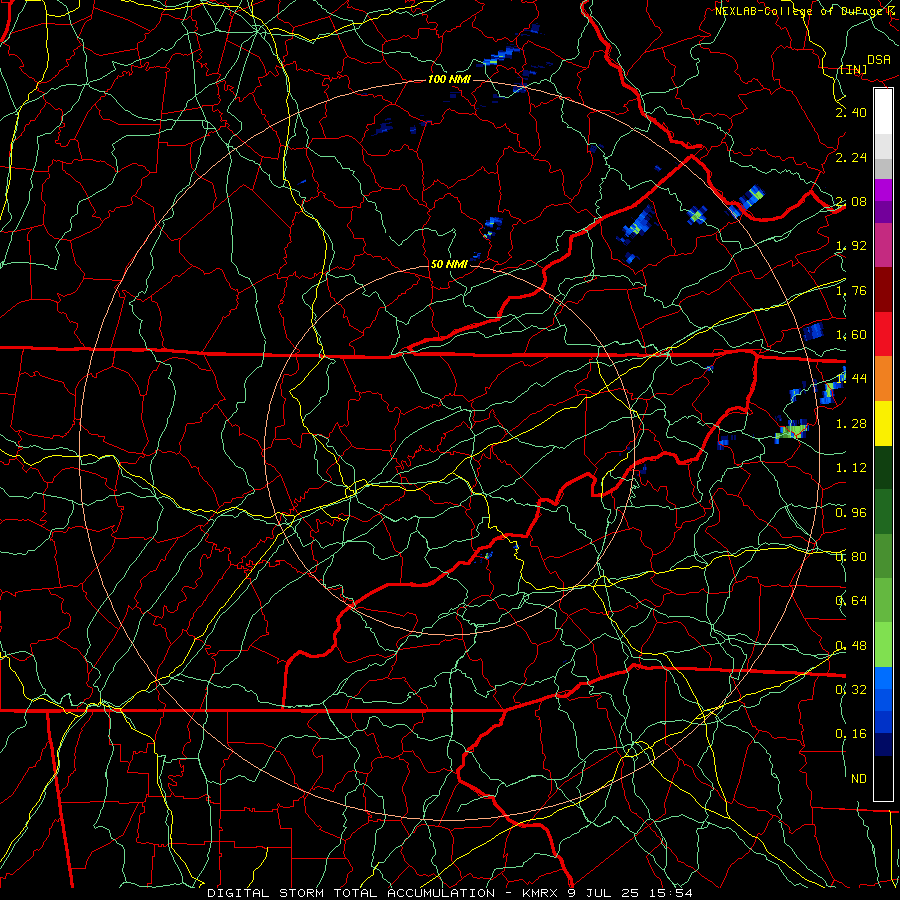
Task: Click the 1.28 legend value
Action: (x=851, y=424)
